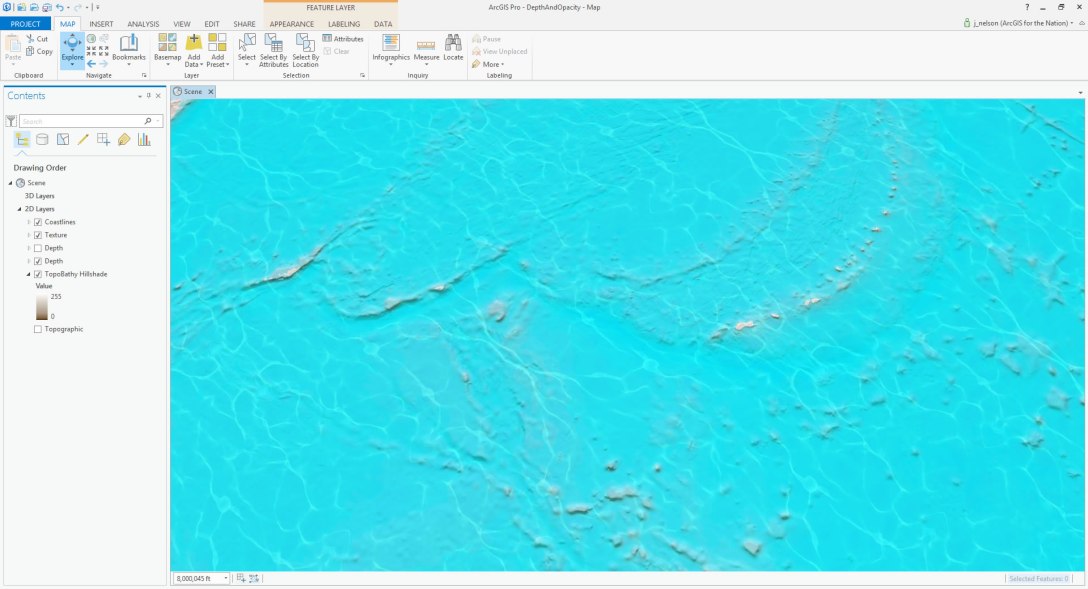Viewport: 1088px width, 589px height.
Task: Switch to the Analysis ribbon tab
Action: tap(142, 23)
